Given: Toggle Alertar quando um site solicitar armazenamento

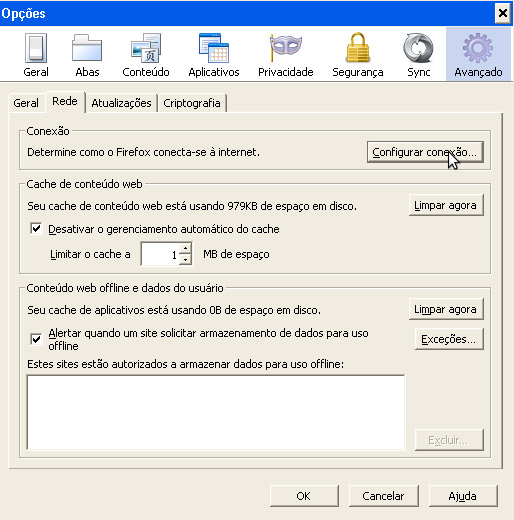Looking at the screenshot, I should point(36,339).
